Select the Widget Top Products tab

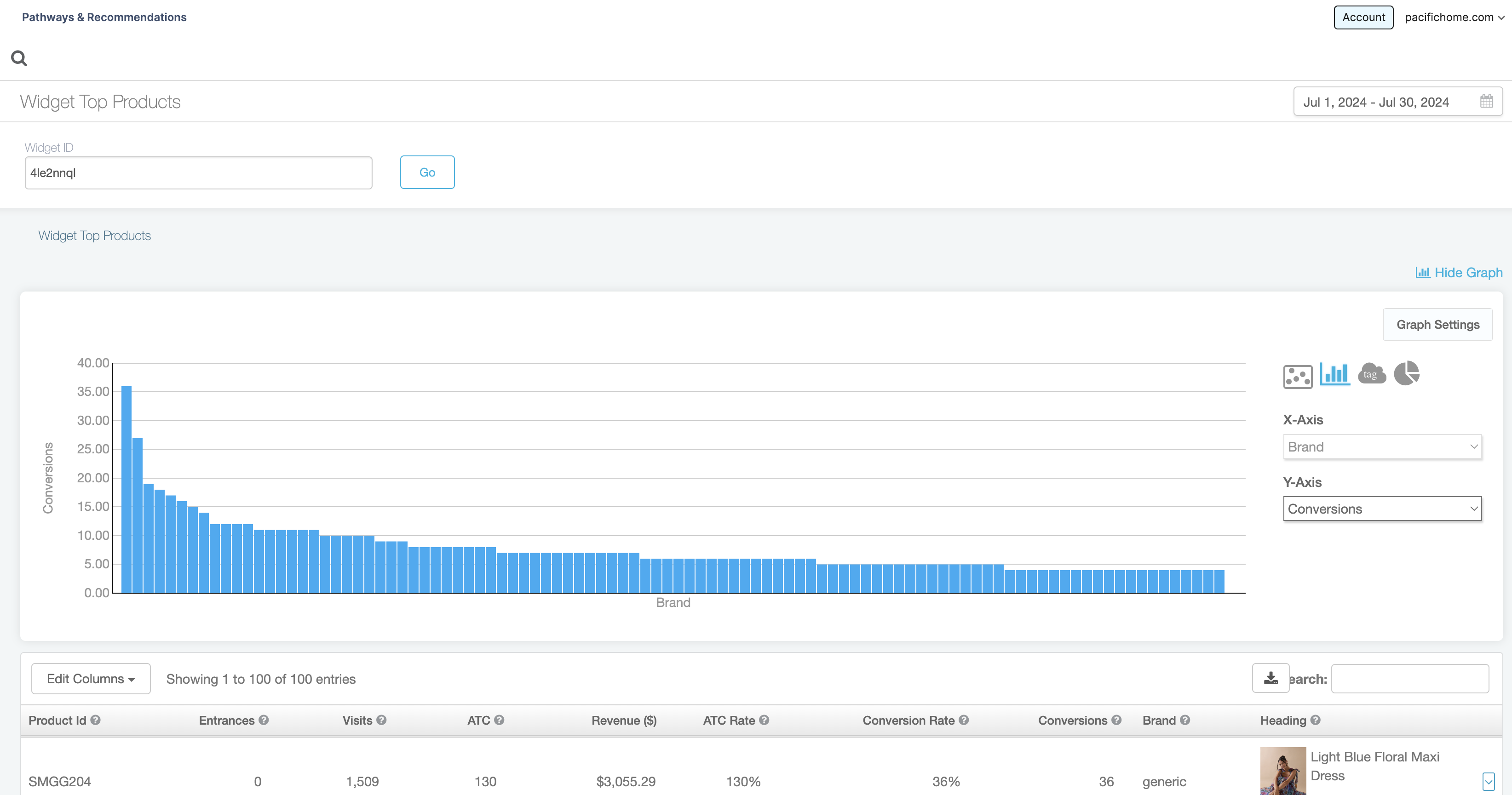[94, 235]
